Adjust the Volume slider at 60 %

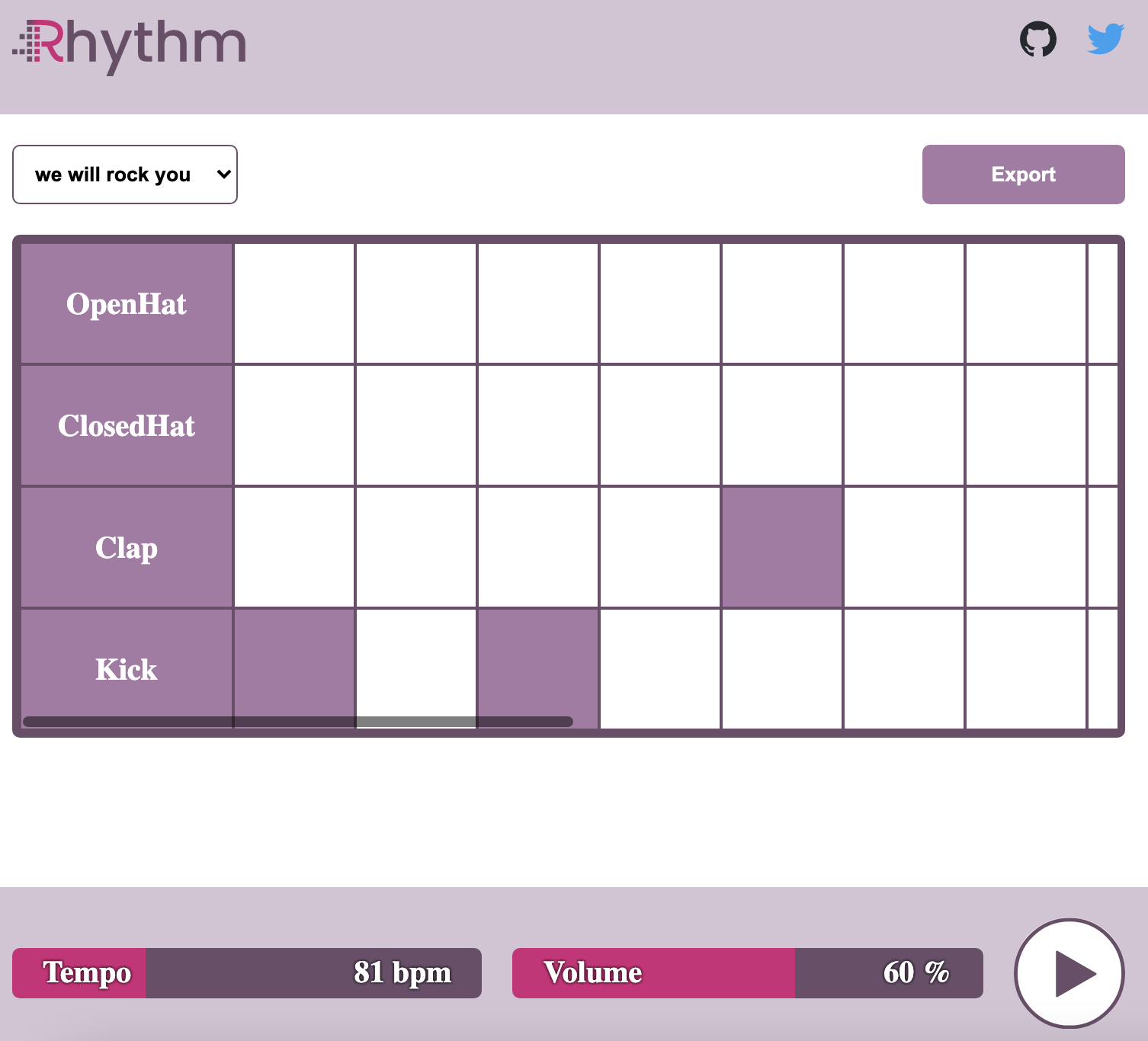pos(748,973)
